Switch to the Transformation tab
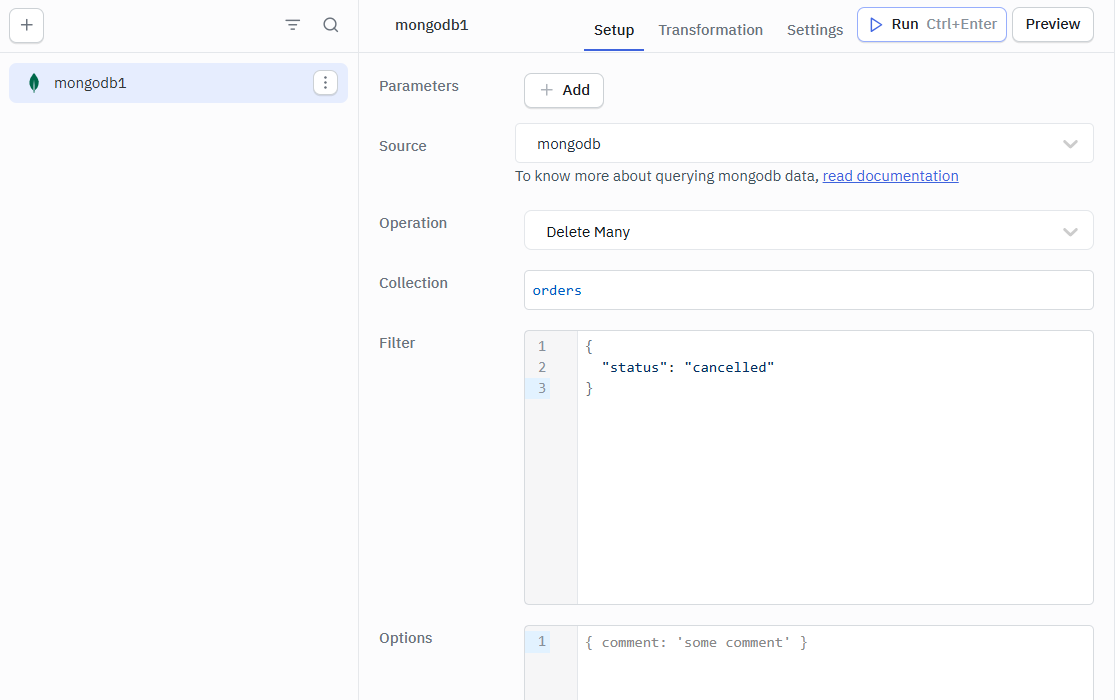Image resolution: width=1115 pixels, height=700 pixels. click(x=710, y=30)
